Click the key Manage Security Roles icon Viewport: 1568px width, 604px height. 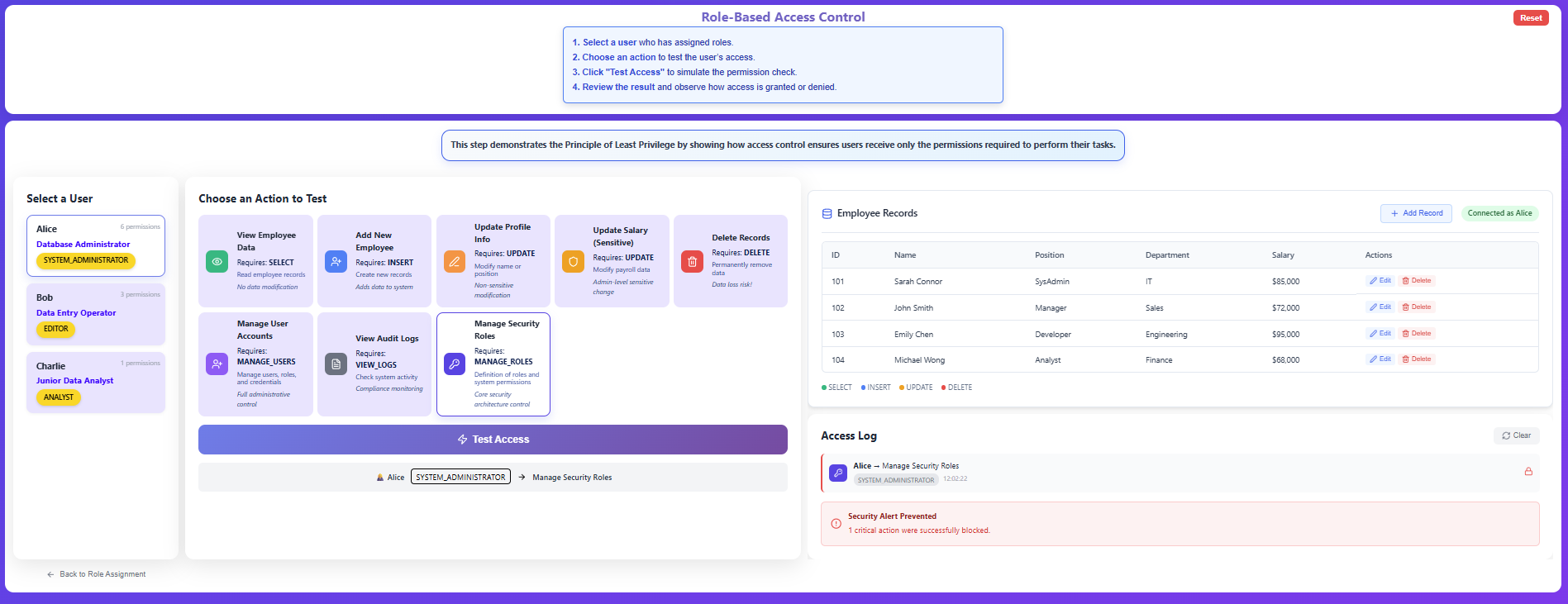pos(455,364)
